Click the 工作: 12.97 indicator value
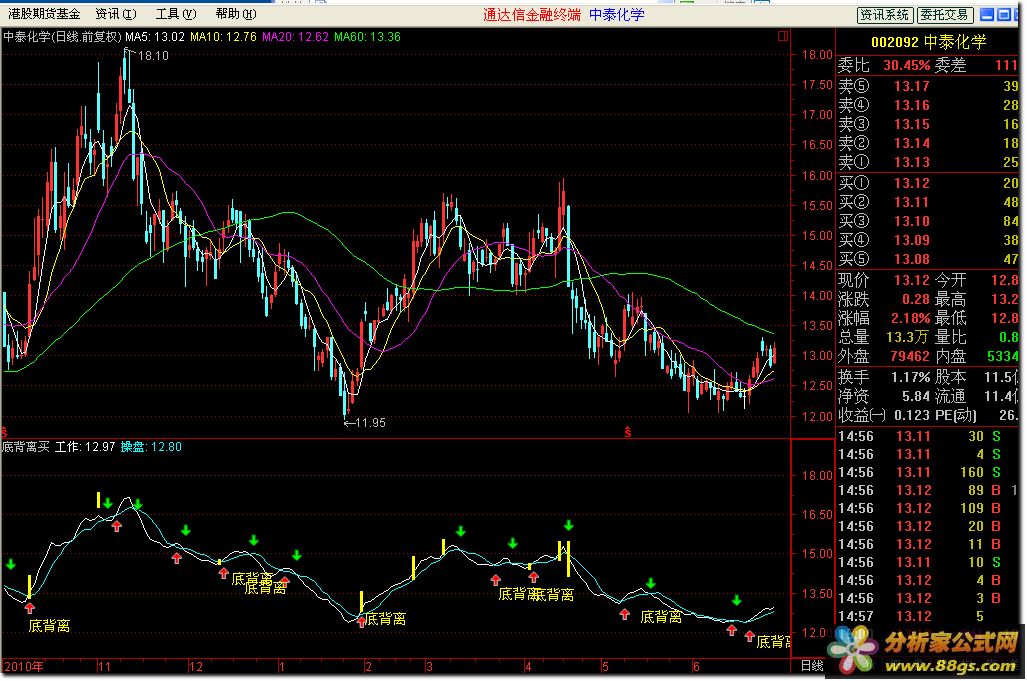Image resolution: width=1027 pixels, height=681 pixels. [85, 447]
